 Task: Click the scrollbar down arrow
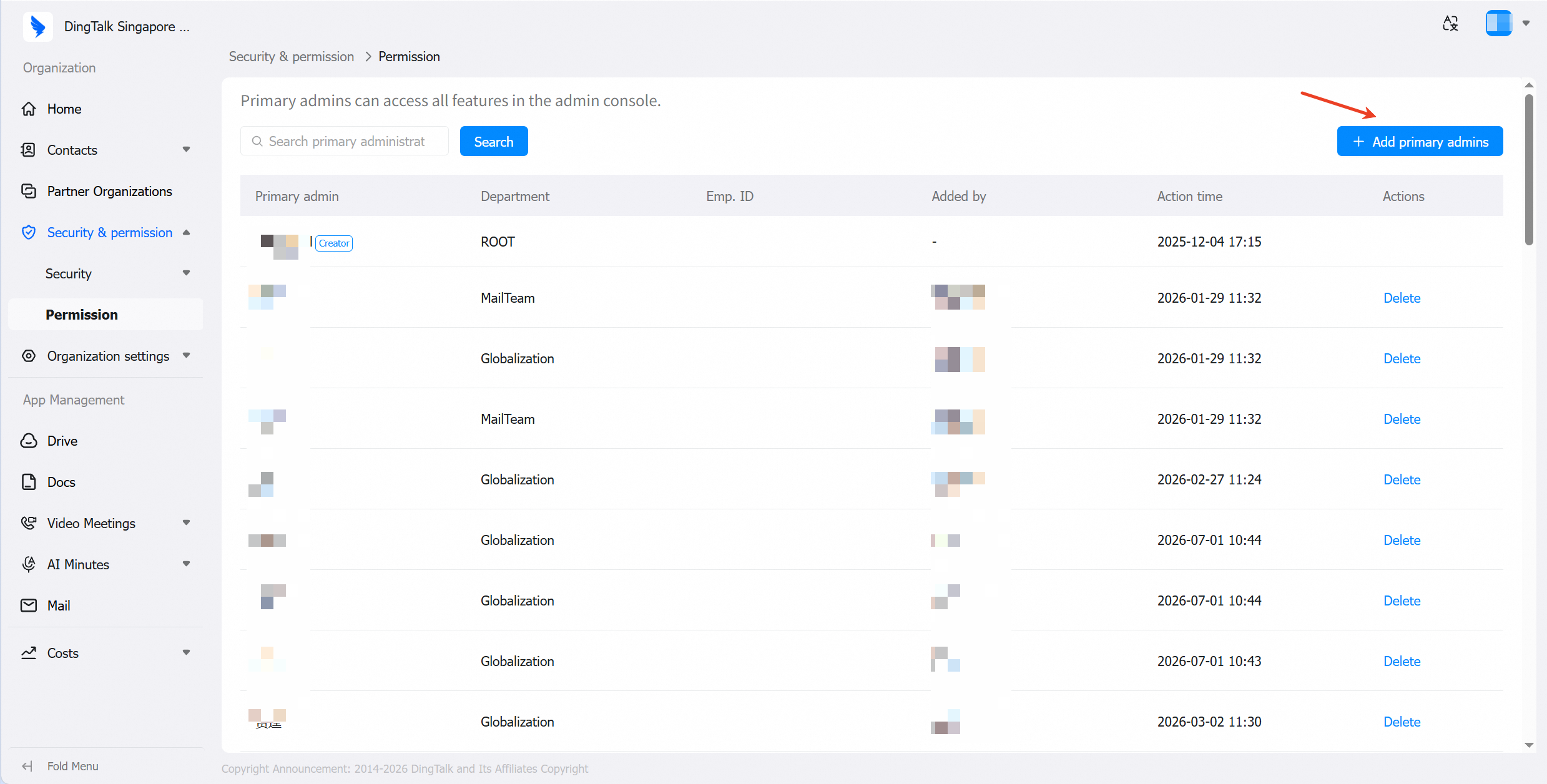click(1529, 745)
